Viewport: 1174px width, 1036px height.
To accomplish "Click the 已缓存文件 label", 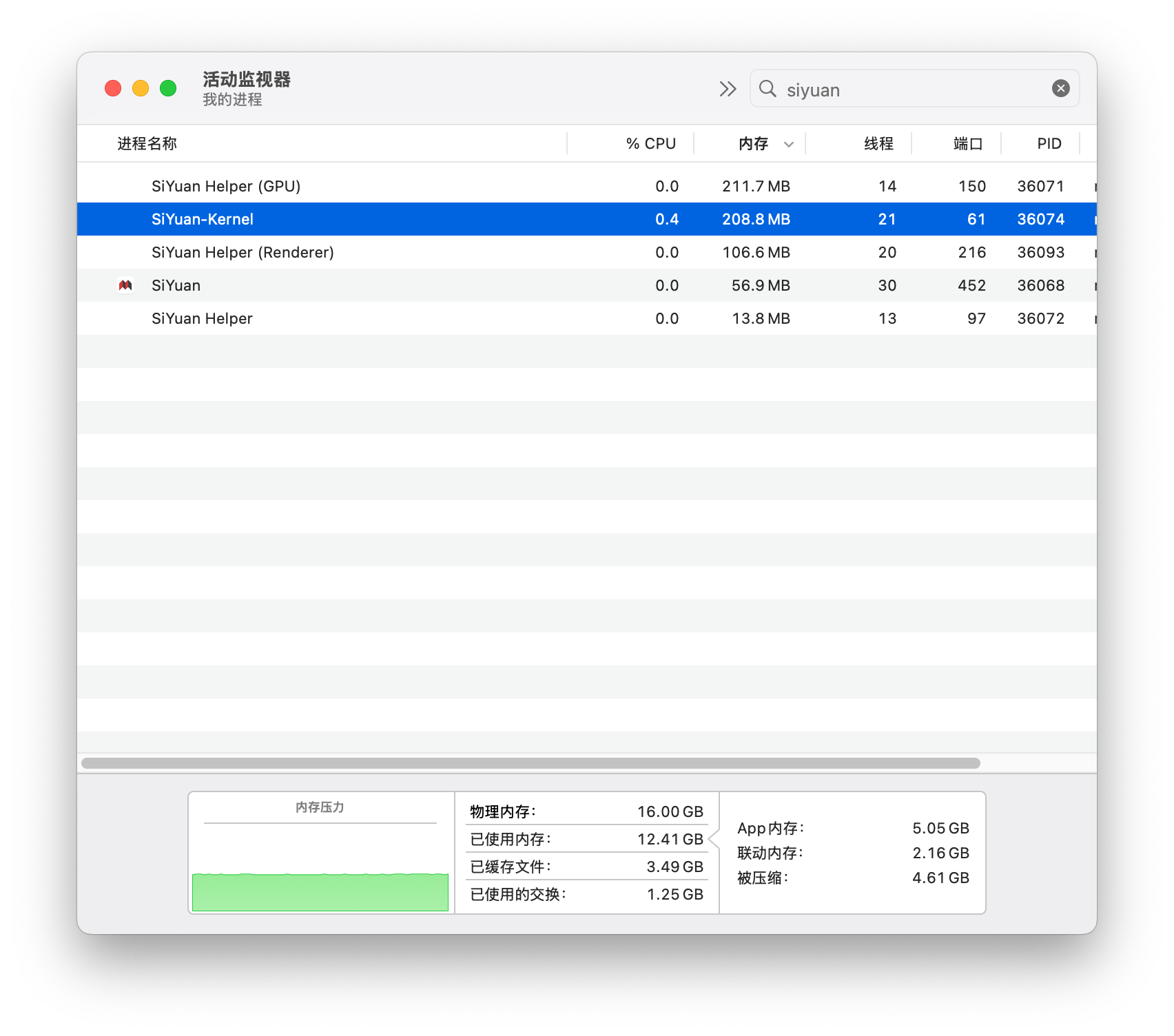I will coord(511,867).
